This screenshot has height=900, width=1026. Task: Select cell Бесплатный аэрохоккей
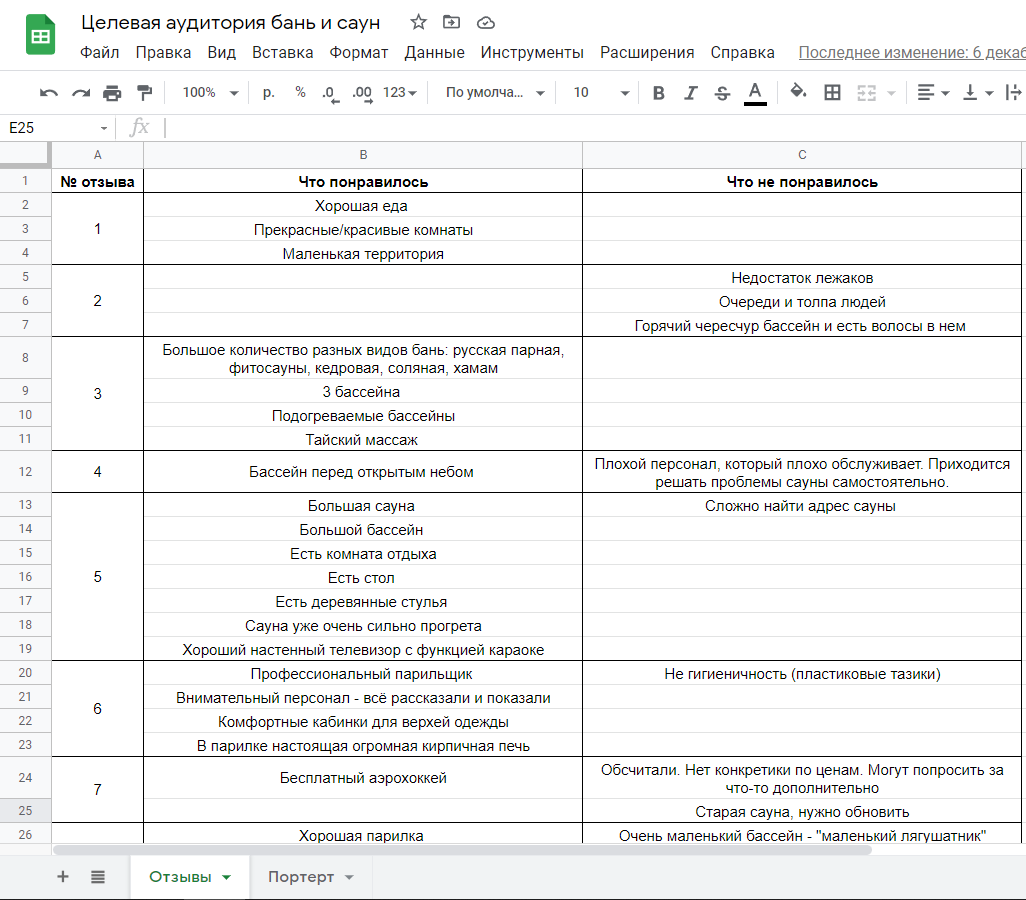coord(363,778)
